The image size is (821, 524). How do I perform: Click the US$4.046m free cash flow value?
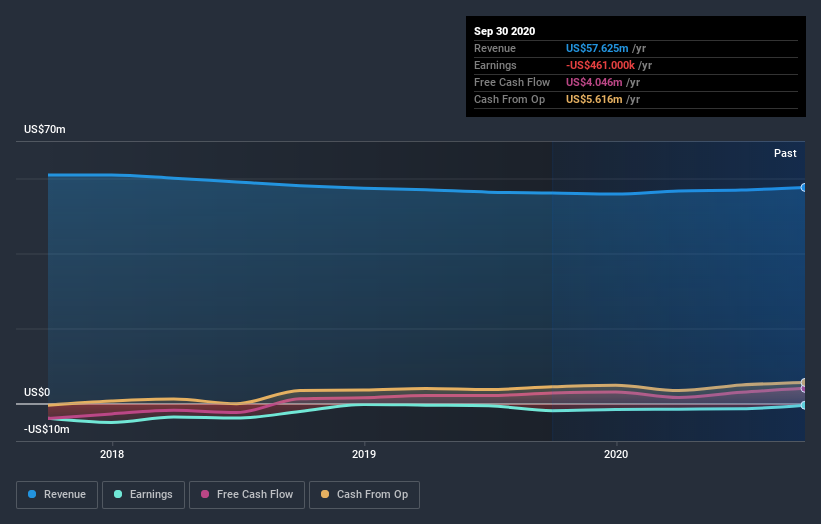[594, 82]
